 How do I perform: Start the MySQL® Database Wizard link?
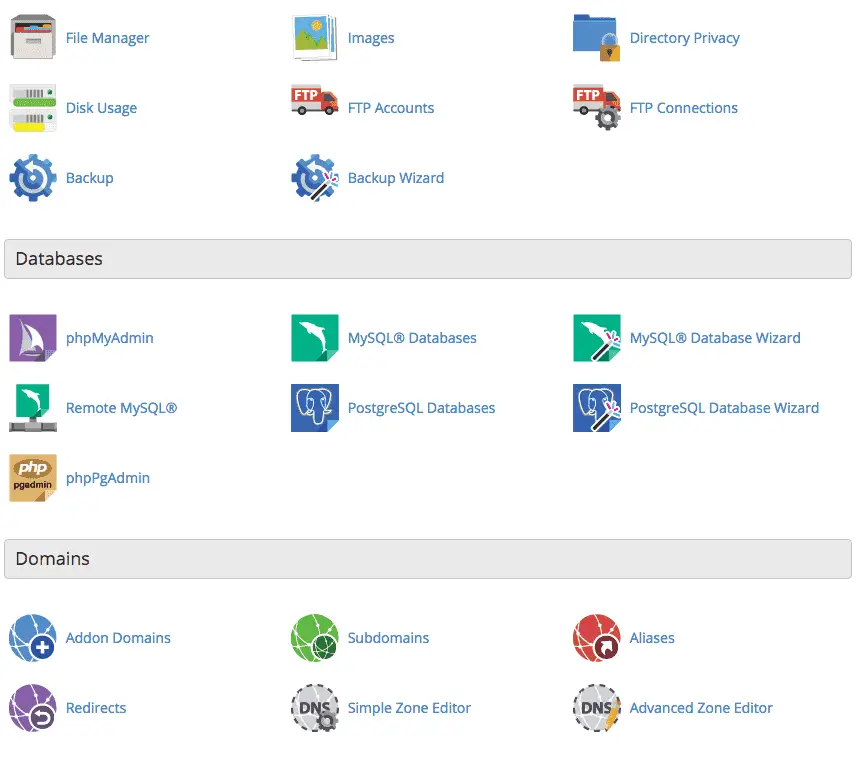tap(715, 338)
